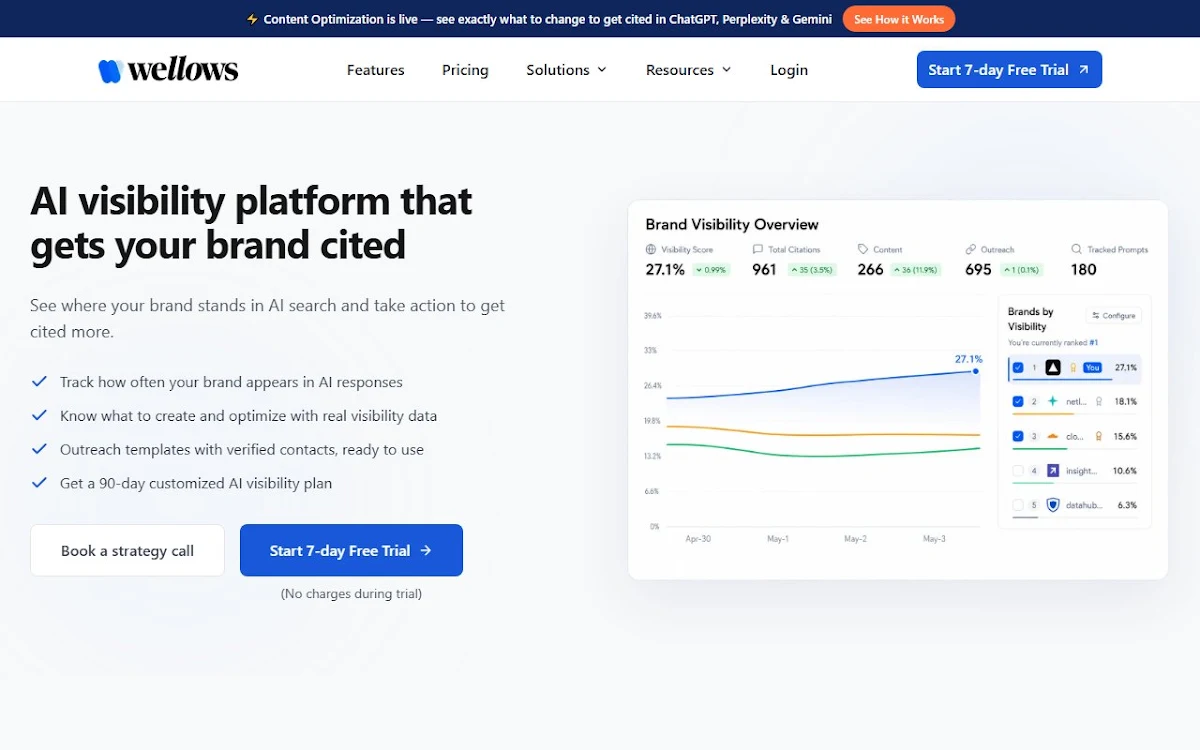
Task: Click the checkmark beside 'Get a 90-day customized'
Action: tap(39, 482)
